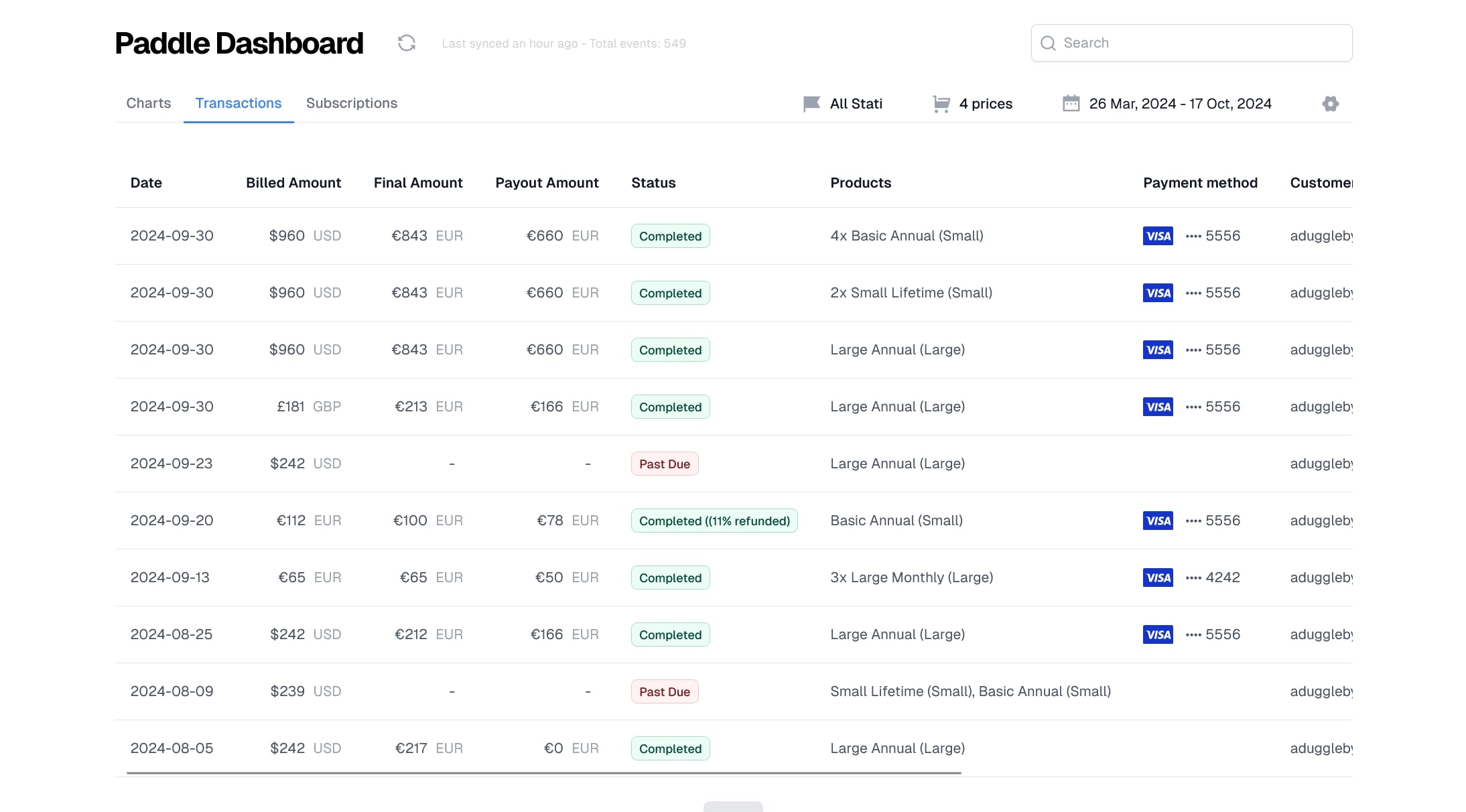Click the Paddle Dashboard title
This screenshot has height=812, width=1466.
click(239, 42)
